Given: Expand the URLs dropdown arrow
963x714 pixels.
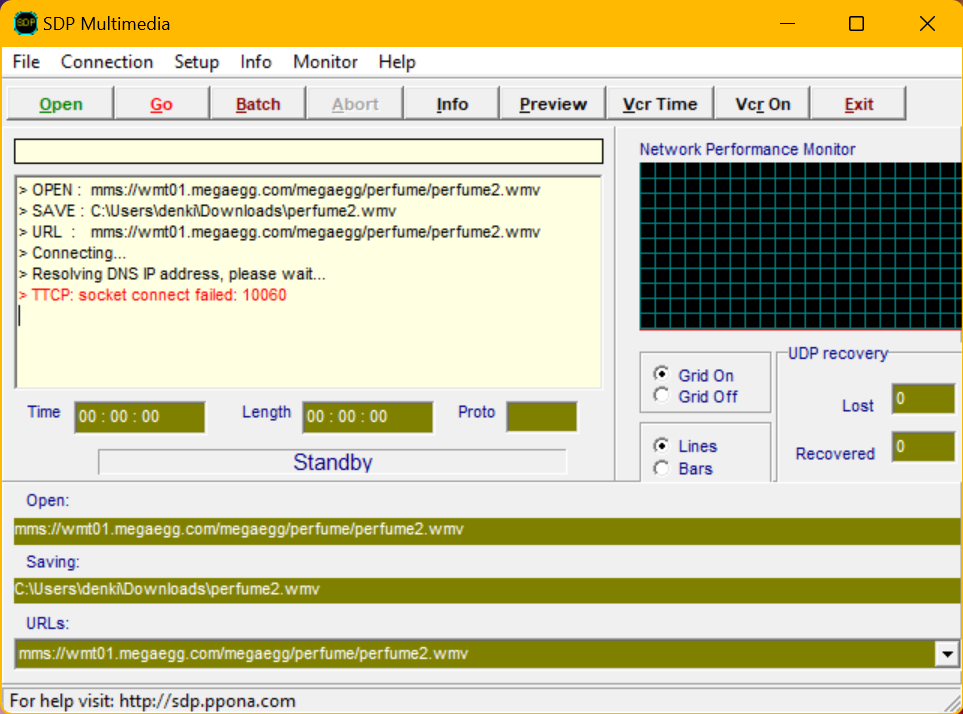Looking at the screenshot, I should (946, 654).
